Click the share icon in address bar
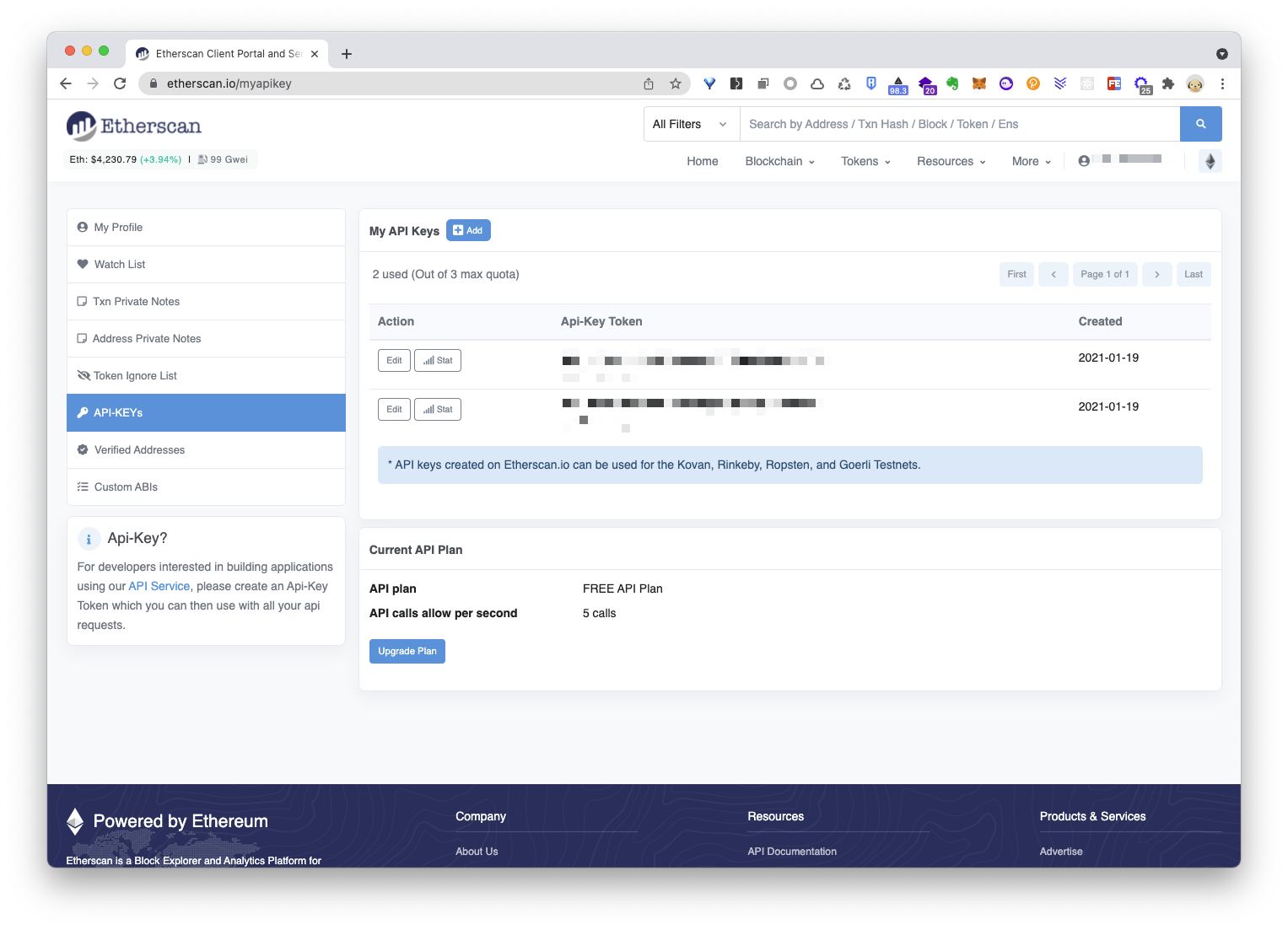Viewport: 1288px width, 930px height. (648, 83)
